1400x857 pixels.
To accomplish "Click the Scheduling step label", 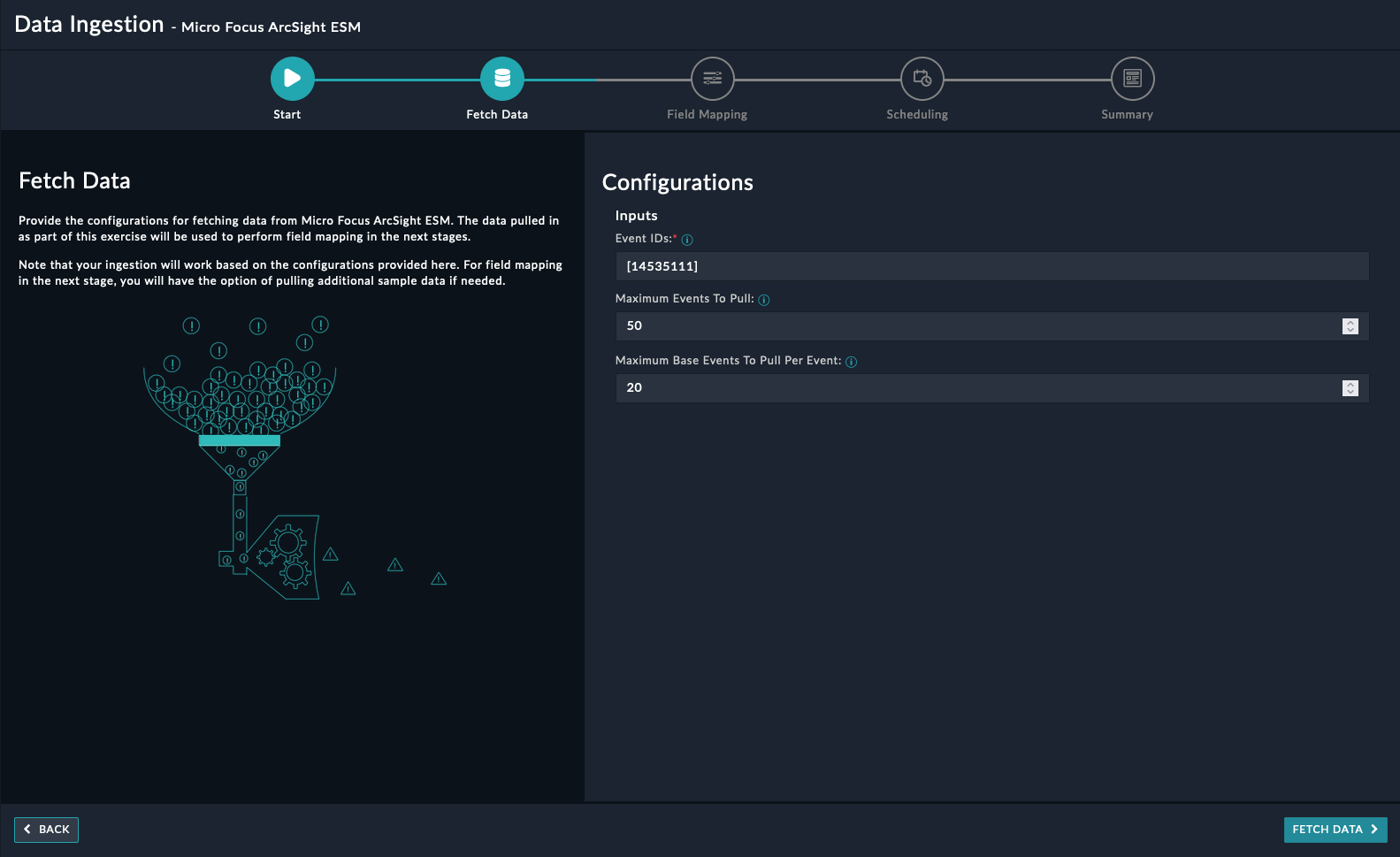I will click(916, 115).
